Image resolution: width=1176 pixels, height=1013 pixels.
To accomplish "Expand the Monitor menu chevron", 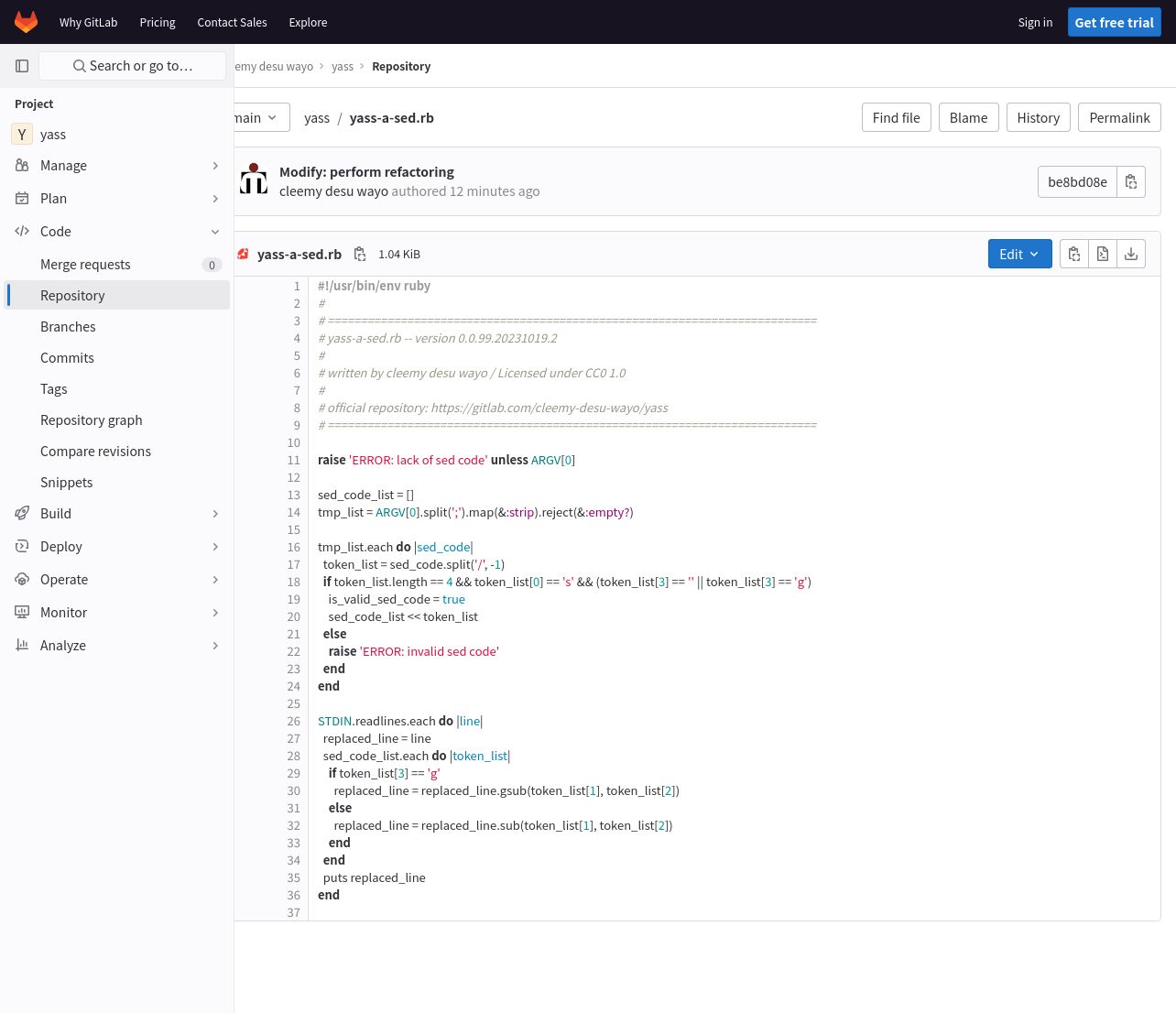I will pos(215,613).
